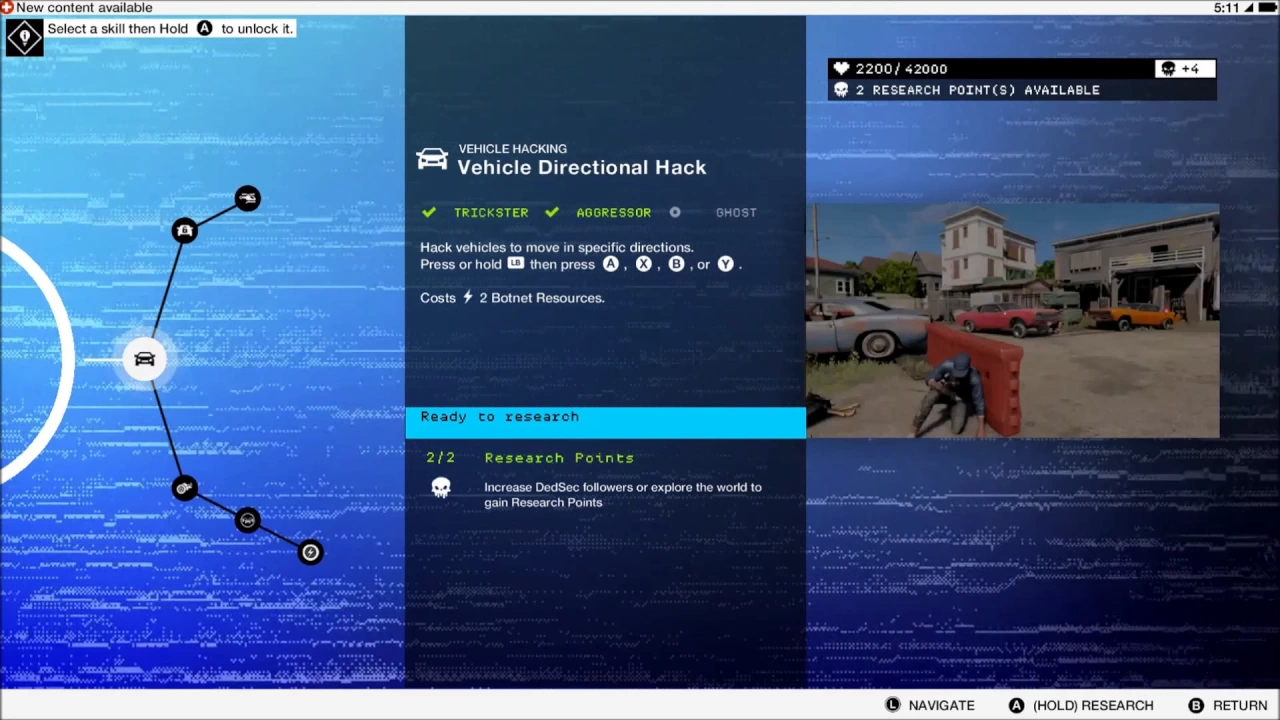
Task: Click the Ready to research bar
Action: (605, 422)
